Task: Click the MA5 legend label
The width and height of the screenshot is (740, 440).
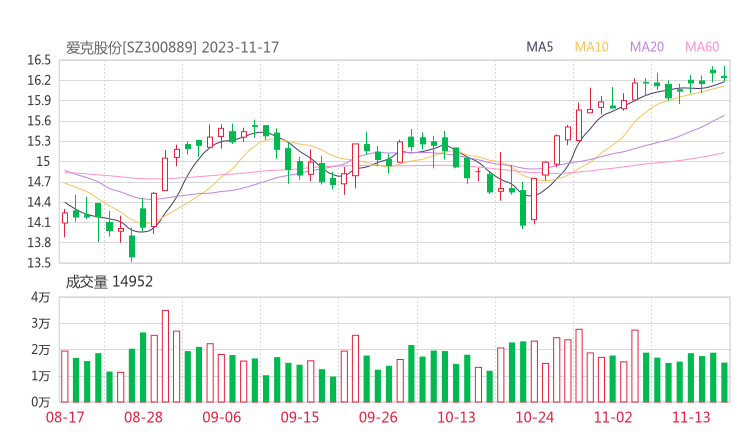Action: 539,47
